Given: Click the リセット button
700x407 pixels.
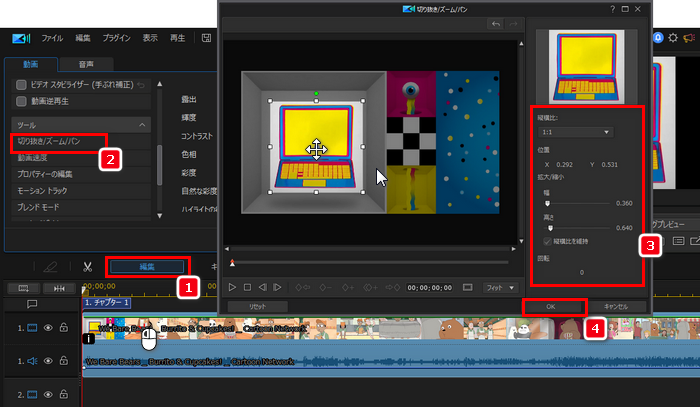Looking at the screenshot, I should pos(256,306).
